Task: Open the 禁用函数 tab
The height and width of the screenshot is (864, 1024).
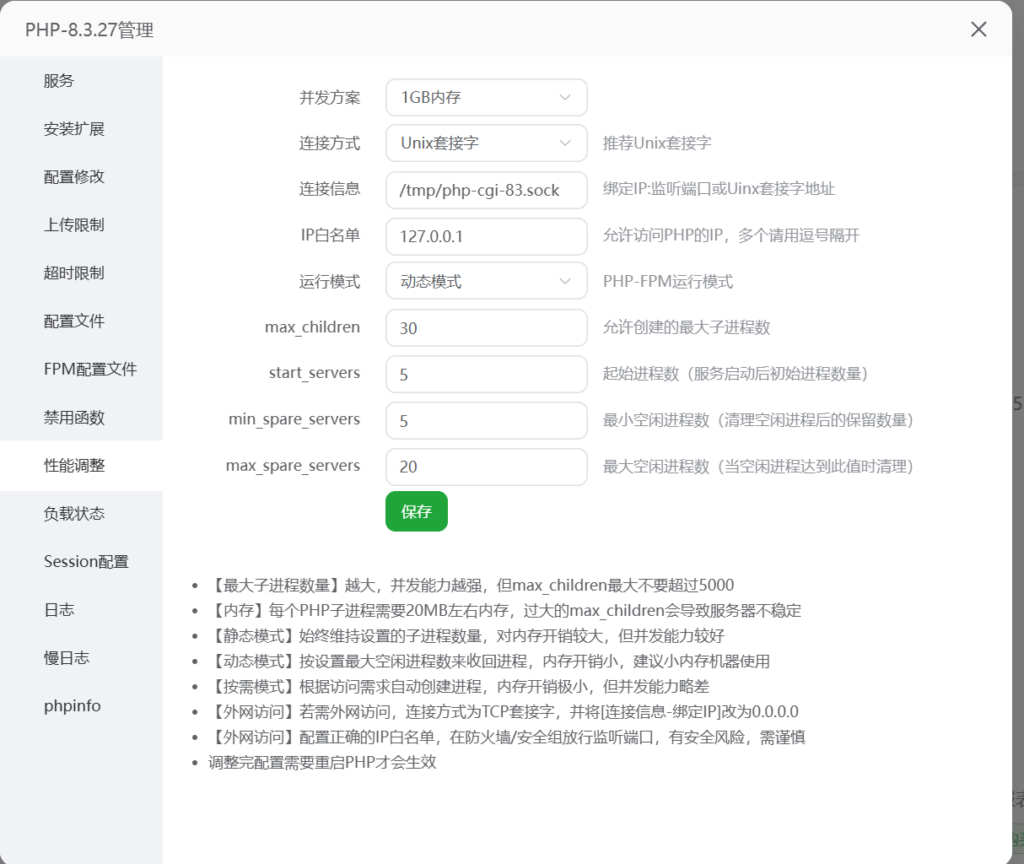Action: [x=74, y=417]
